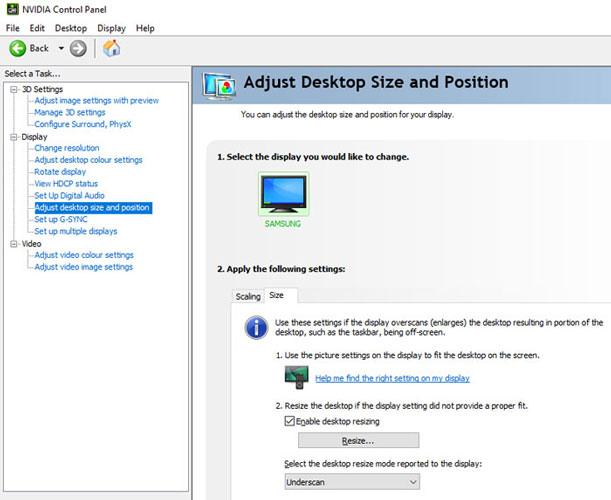The width and height of the screenshot is (611, 500).
Task: Click the green Back arrow icon
Action: coord(17,48)
